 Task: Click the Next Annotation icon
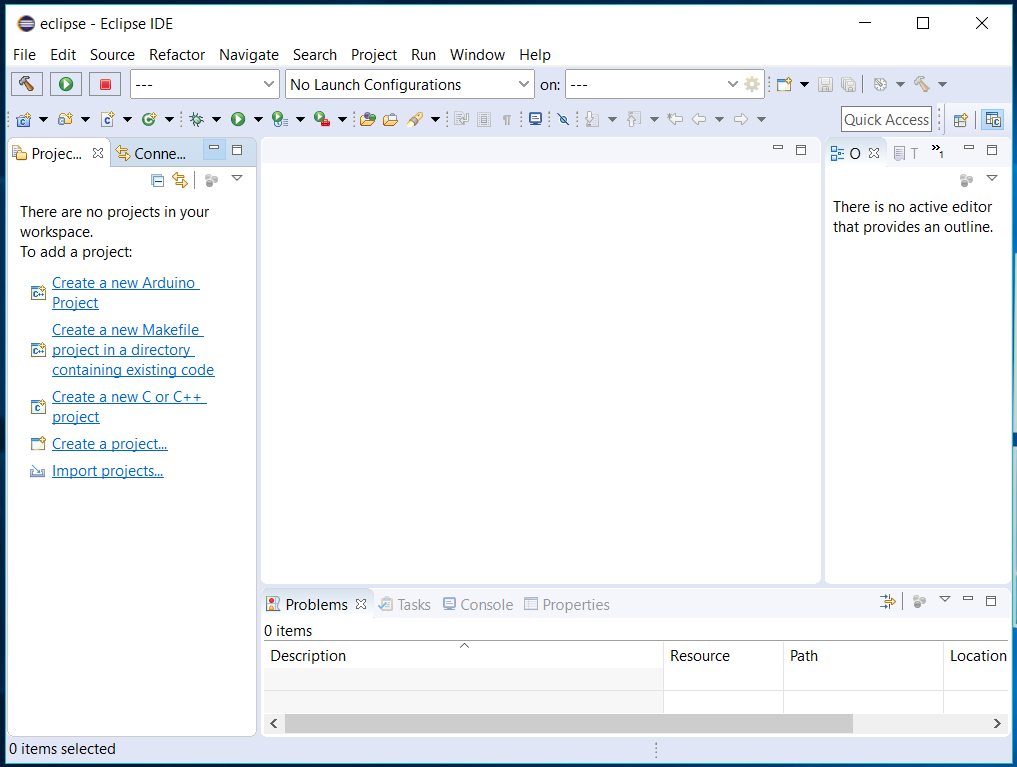(x=592, y=119)
